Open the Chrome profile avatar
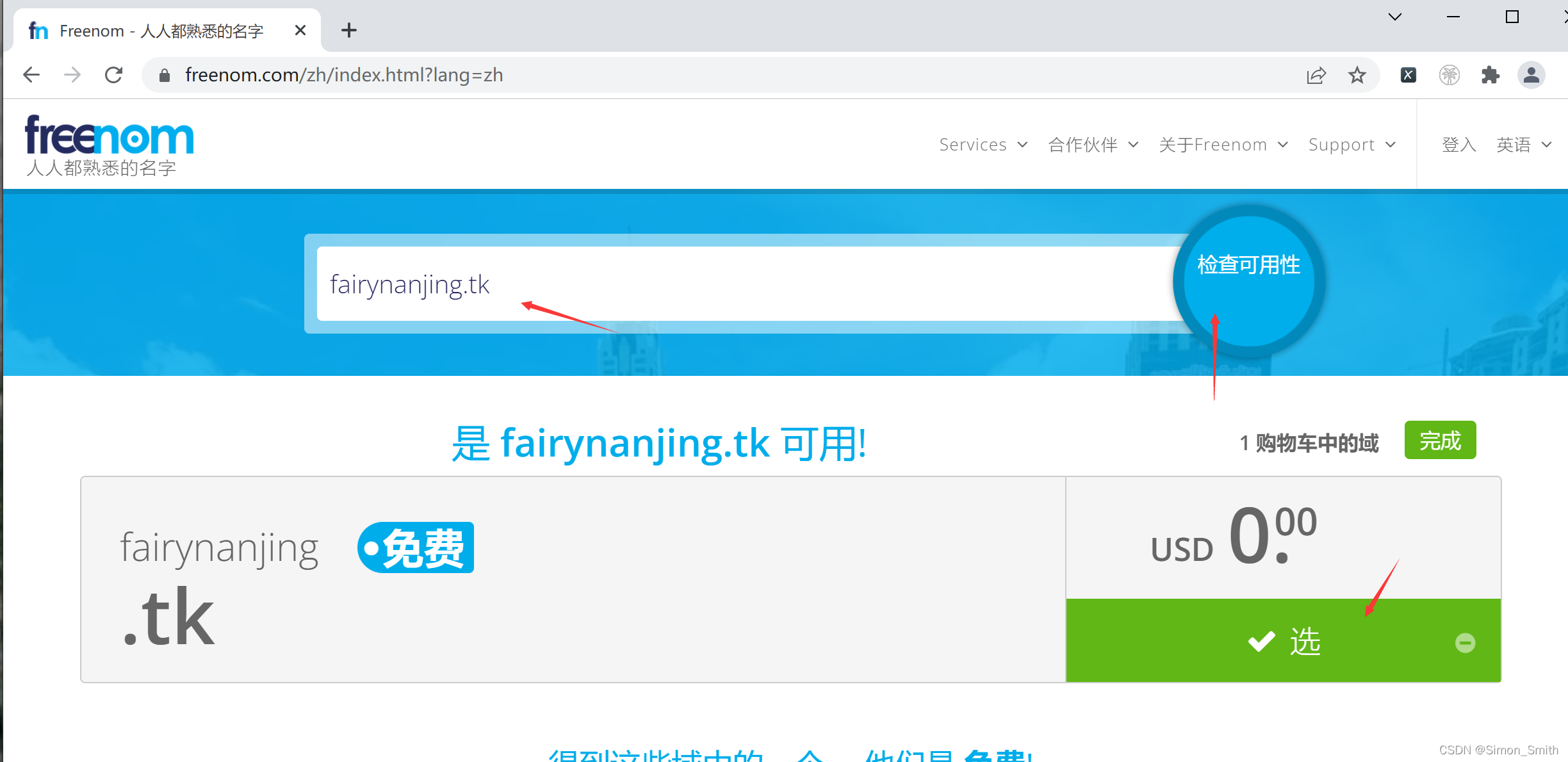The height and width of the screenshot is (762, 1568). (1531, 76)
